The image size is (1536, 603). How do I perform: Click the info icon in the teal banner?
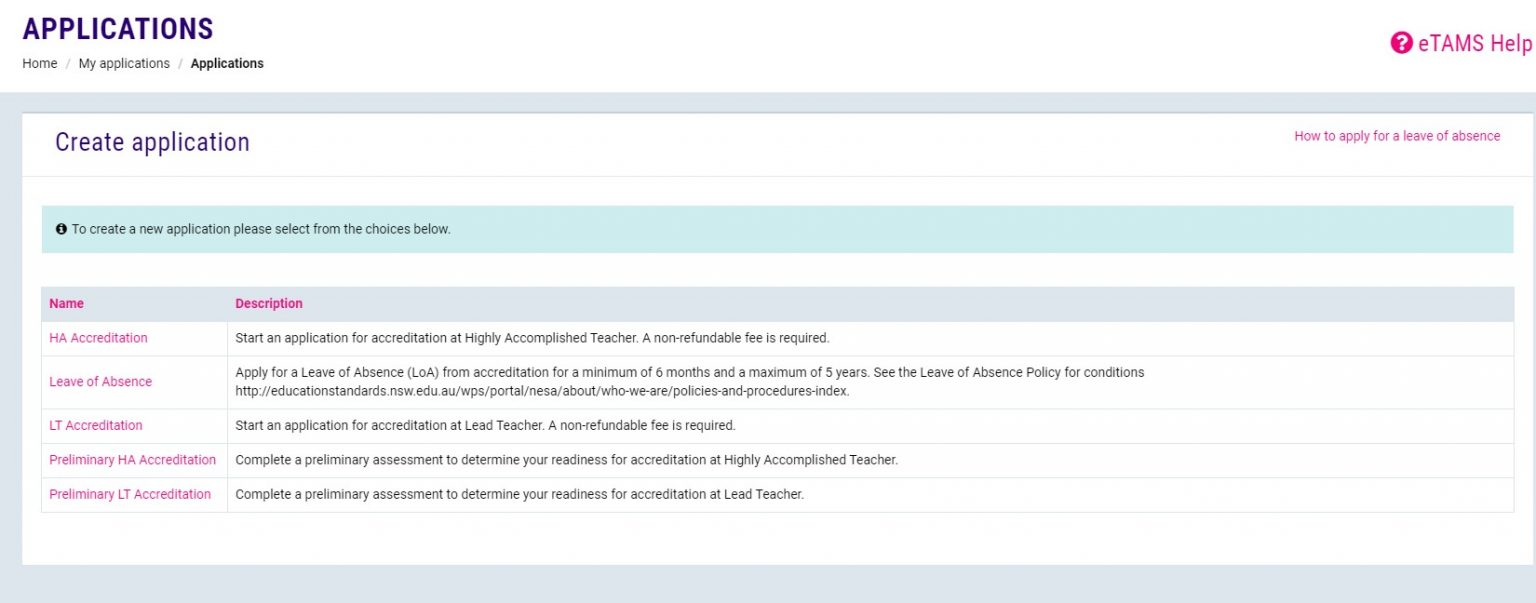point(61,229)
